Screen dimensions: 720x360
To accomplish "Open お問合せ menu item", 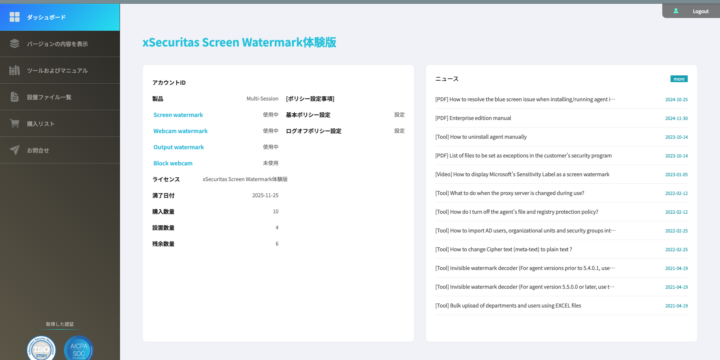I will click(60, 150).
